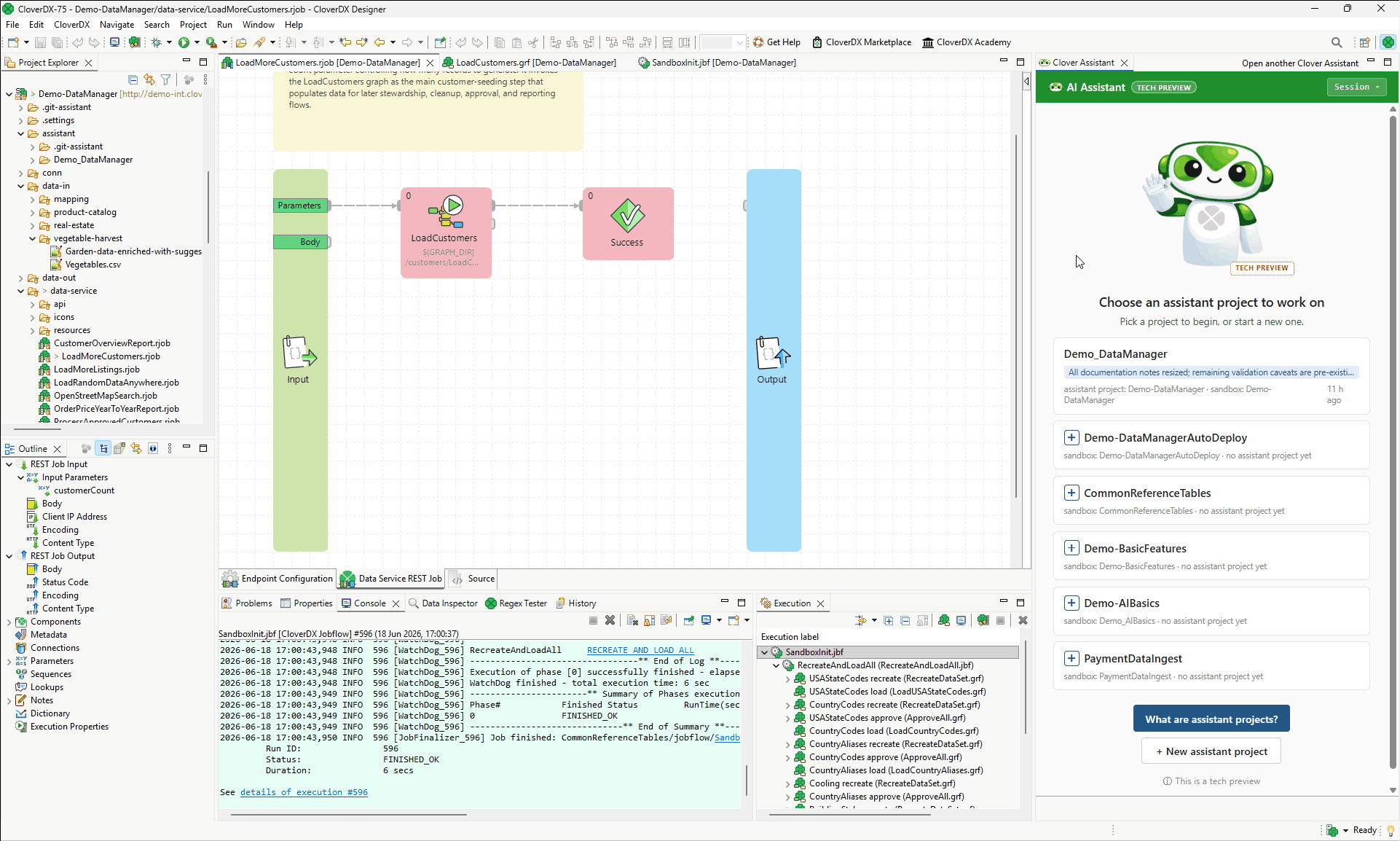
Task: Switch to LoadCustomers.grf editor tab
Action: 528,63
